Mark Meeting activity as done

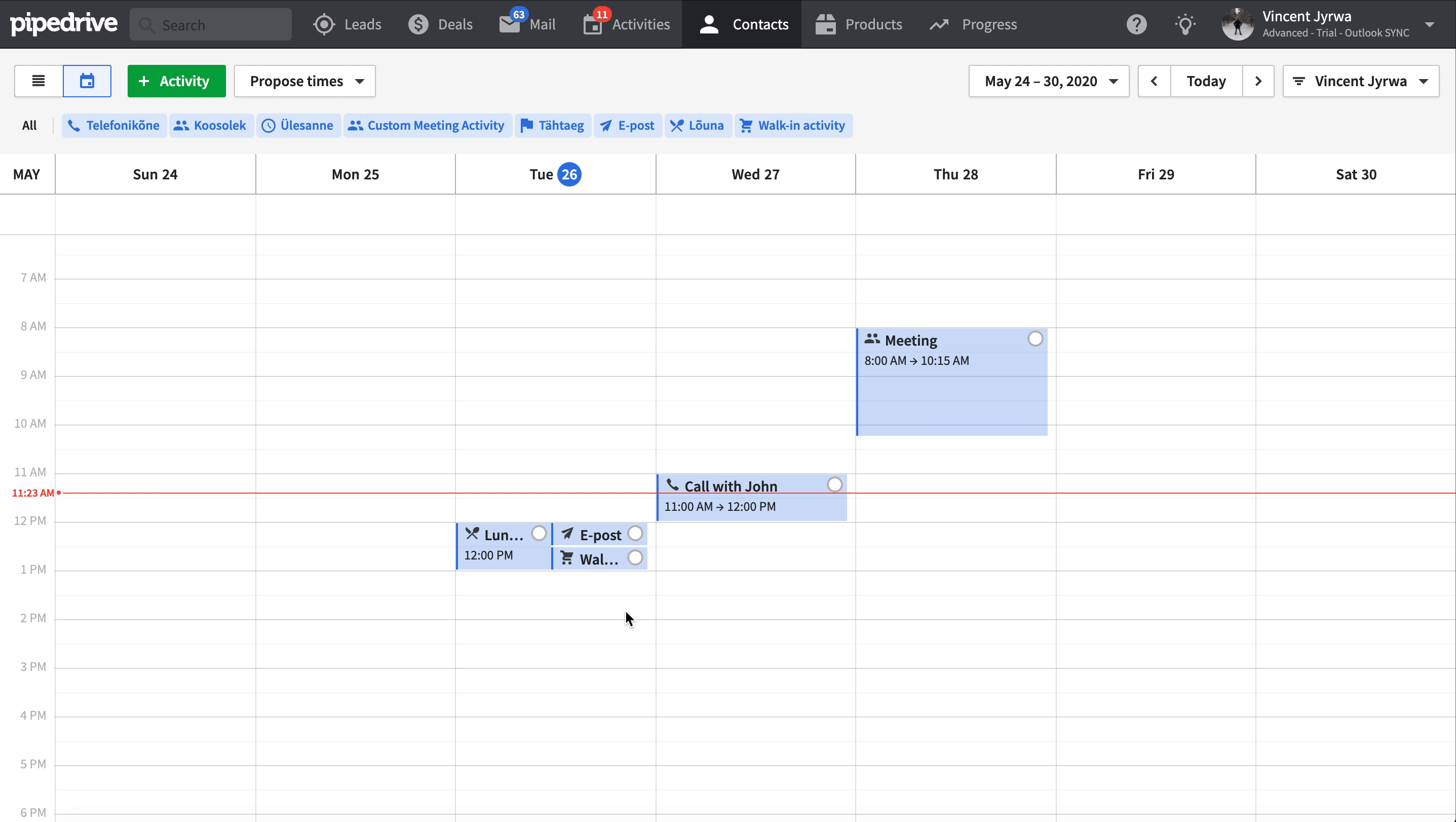[x=1035, y=339]
